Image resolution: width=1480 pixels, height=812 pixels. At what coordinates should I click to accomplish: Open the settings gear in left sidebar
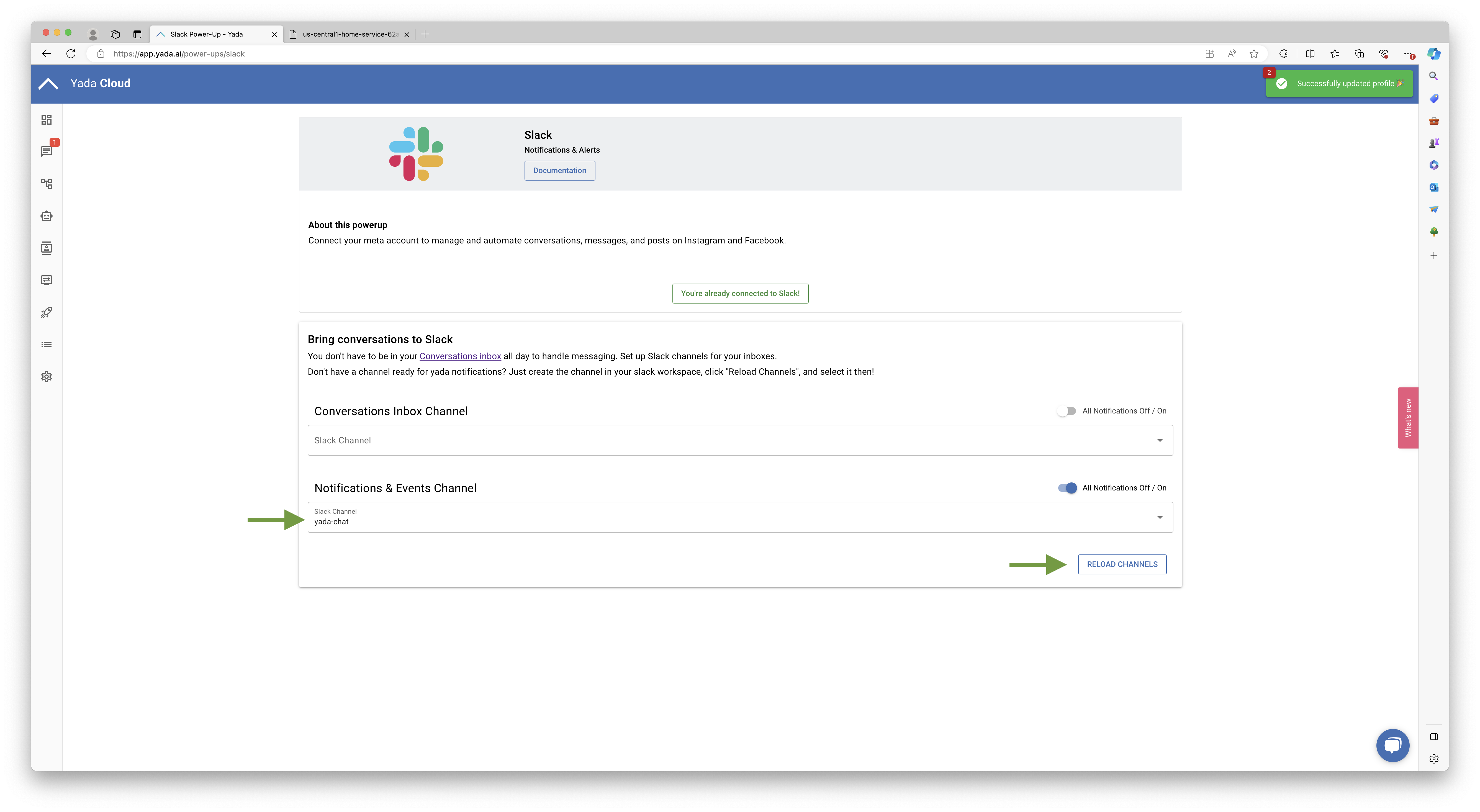[47, 377]
